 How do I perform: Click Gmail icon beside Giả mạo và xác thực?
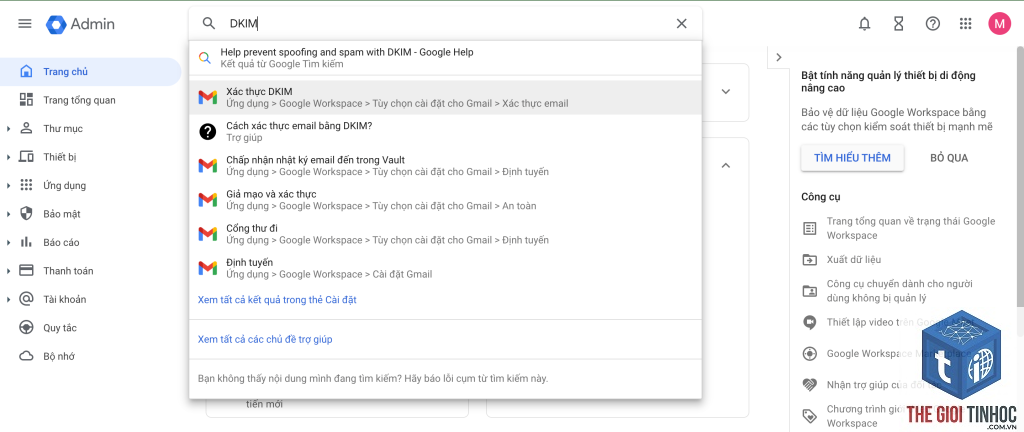[208, 200]
